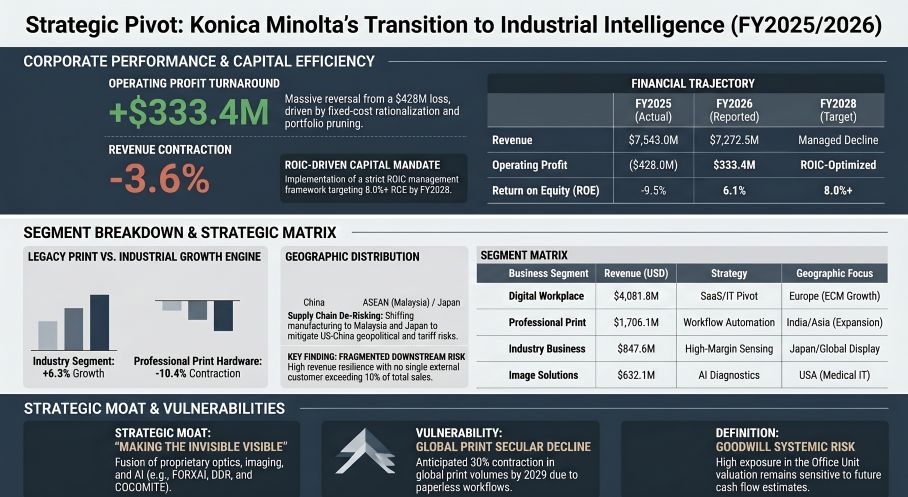Click the 'Industry Business' segment row label

547,349
